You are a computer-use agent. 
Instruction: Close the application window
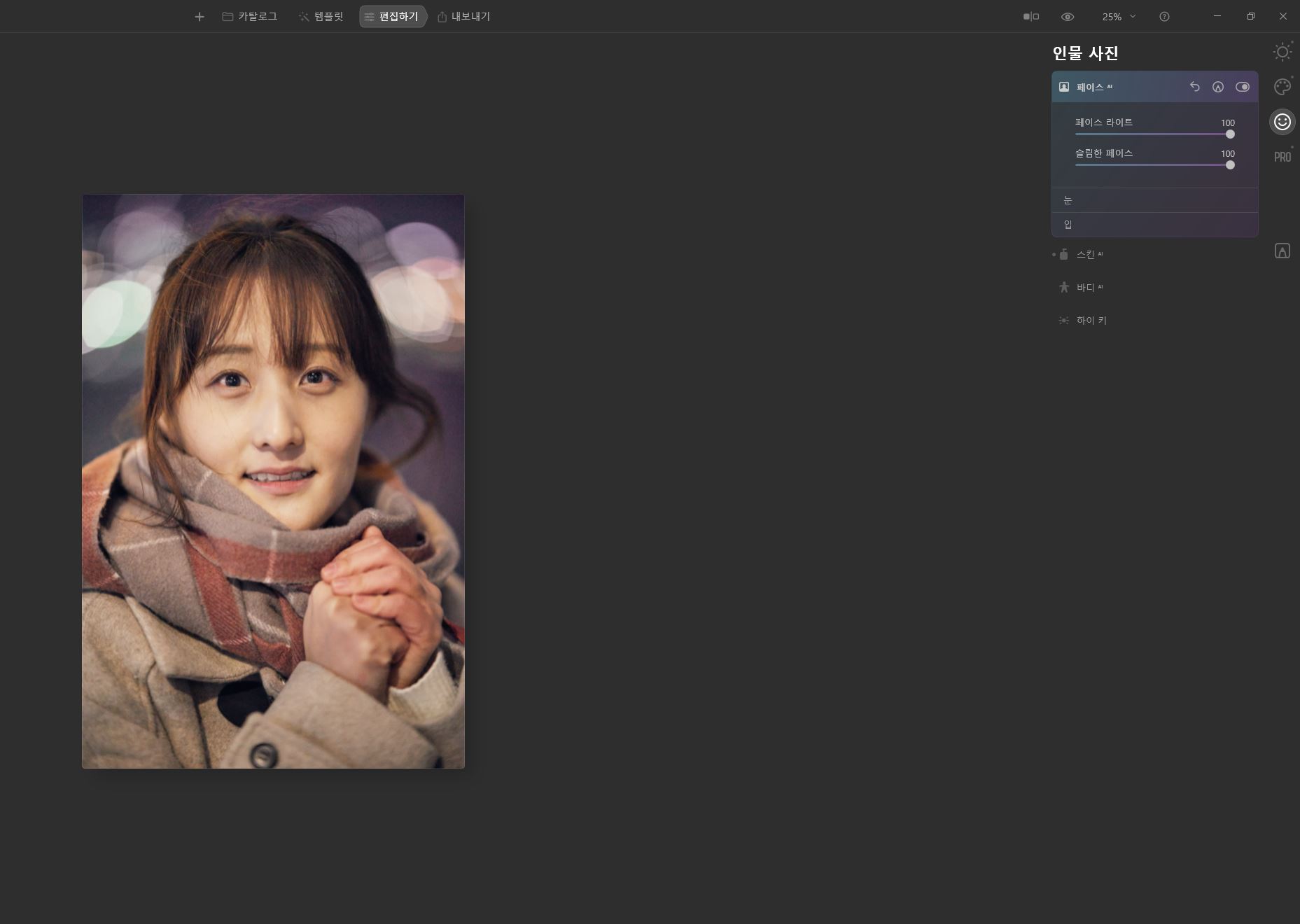coord(1283,16)
